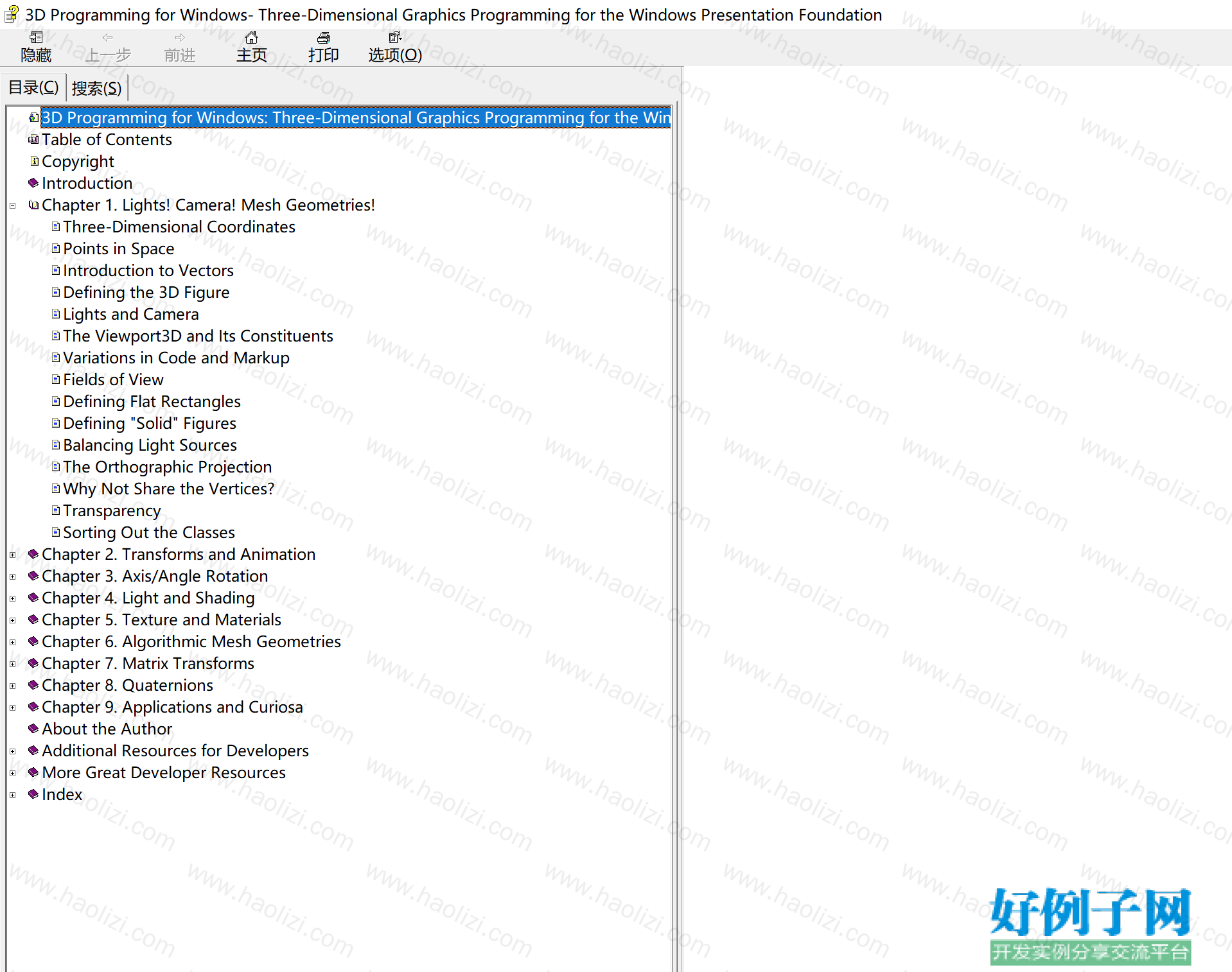Click the page icon beside Introduction to Vectors
This screenshot has height=972, width=1232.
(56, 270)
